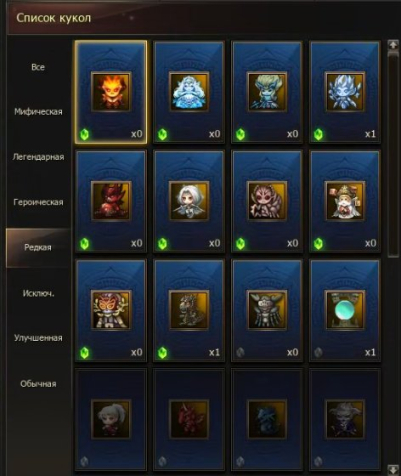Select the red horned demon doll
This screenshot has width=401, height=476.
tap(111, 201)
